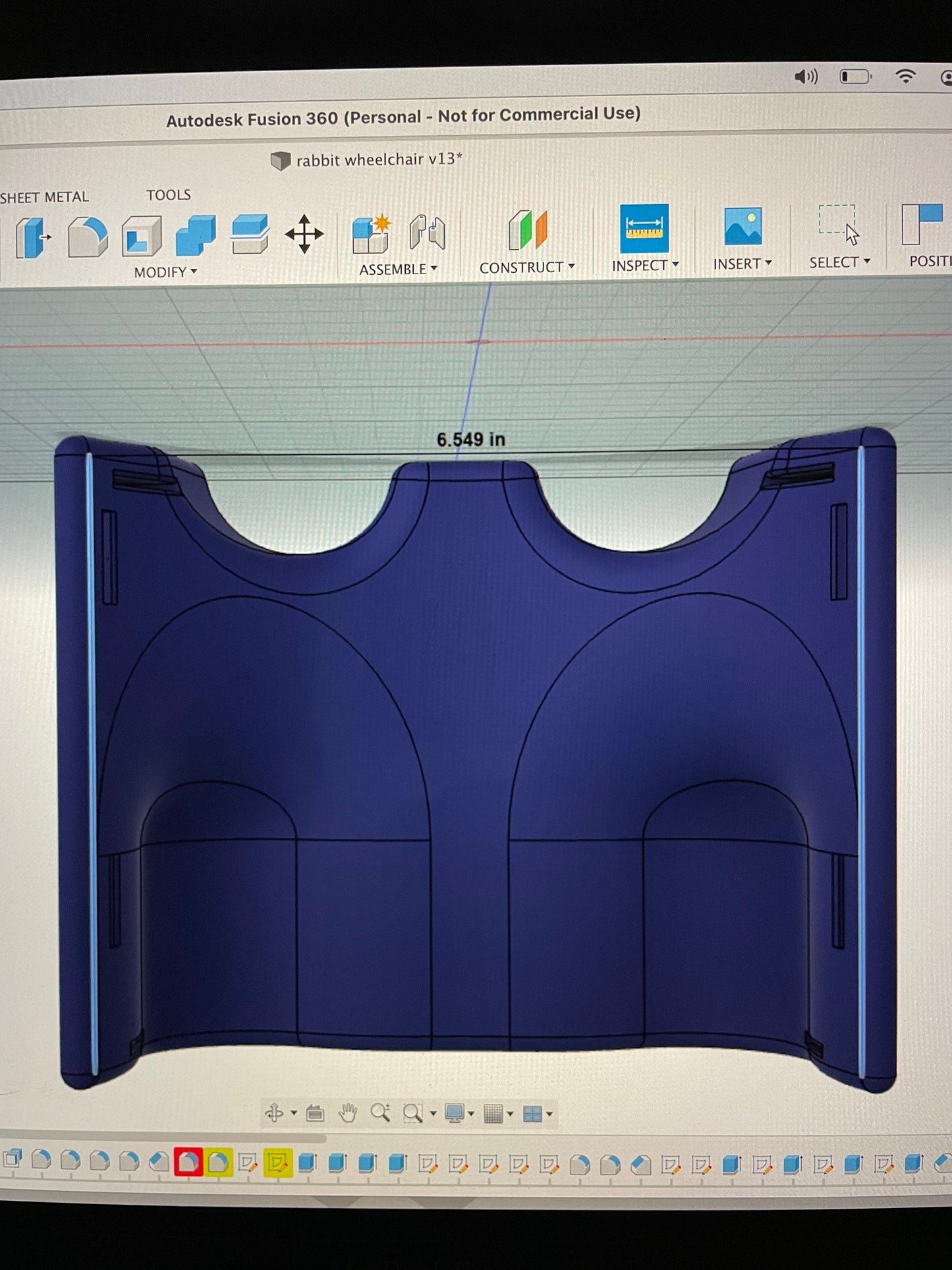Select the Press Pull tool

(32, 237)
